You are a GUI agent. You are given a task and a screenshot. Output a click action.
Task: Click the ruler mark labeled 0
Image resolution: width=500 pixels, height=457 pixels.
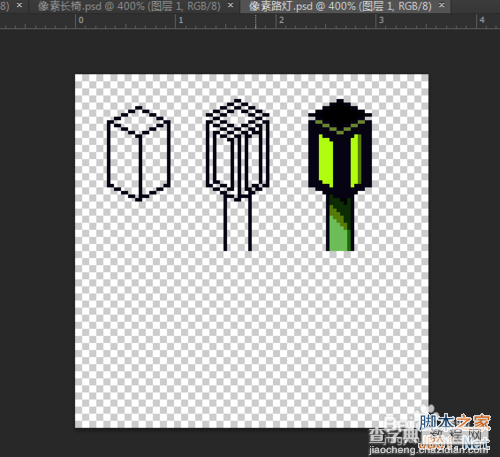coord(81,20)
